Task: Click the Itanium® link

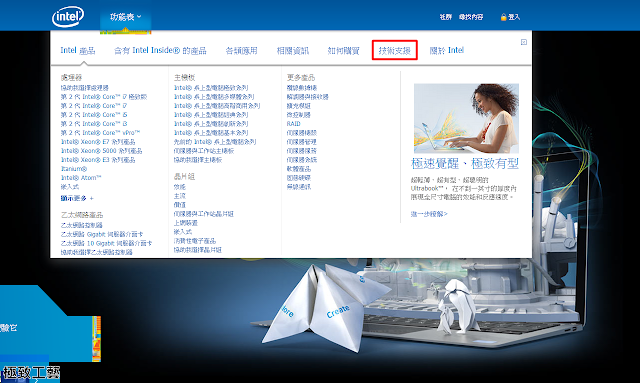Action: pos(74,169)
